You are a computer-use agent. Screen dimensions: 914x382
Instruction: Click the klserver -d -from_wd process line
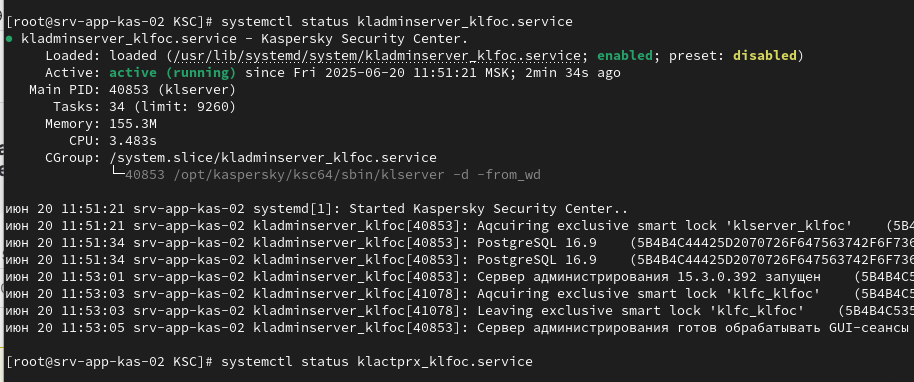pyautogui.click(x=333, y=174)
